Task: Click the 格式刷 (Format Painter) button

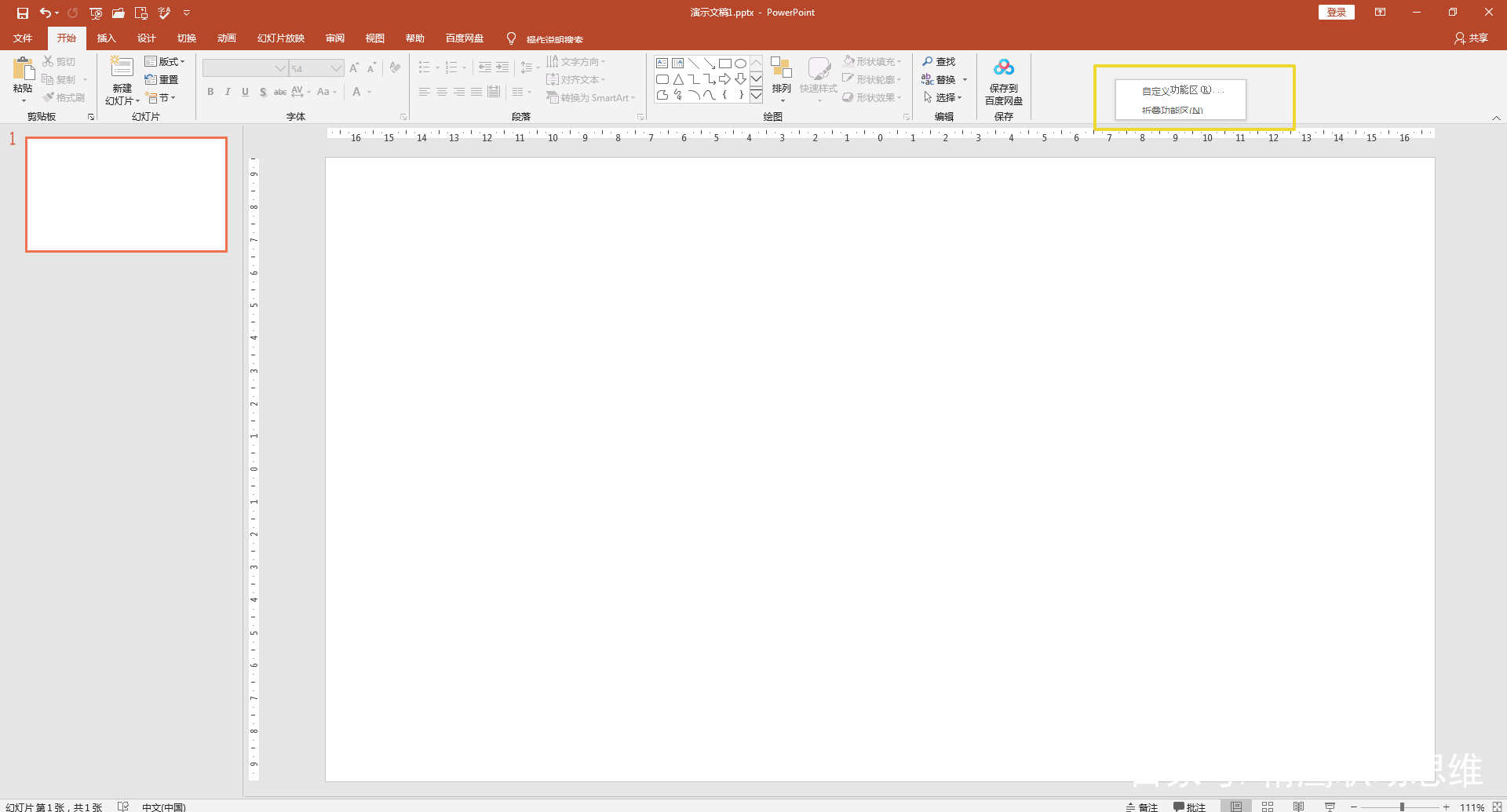Action: click(64, 97)
